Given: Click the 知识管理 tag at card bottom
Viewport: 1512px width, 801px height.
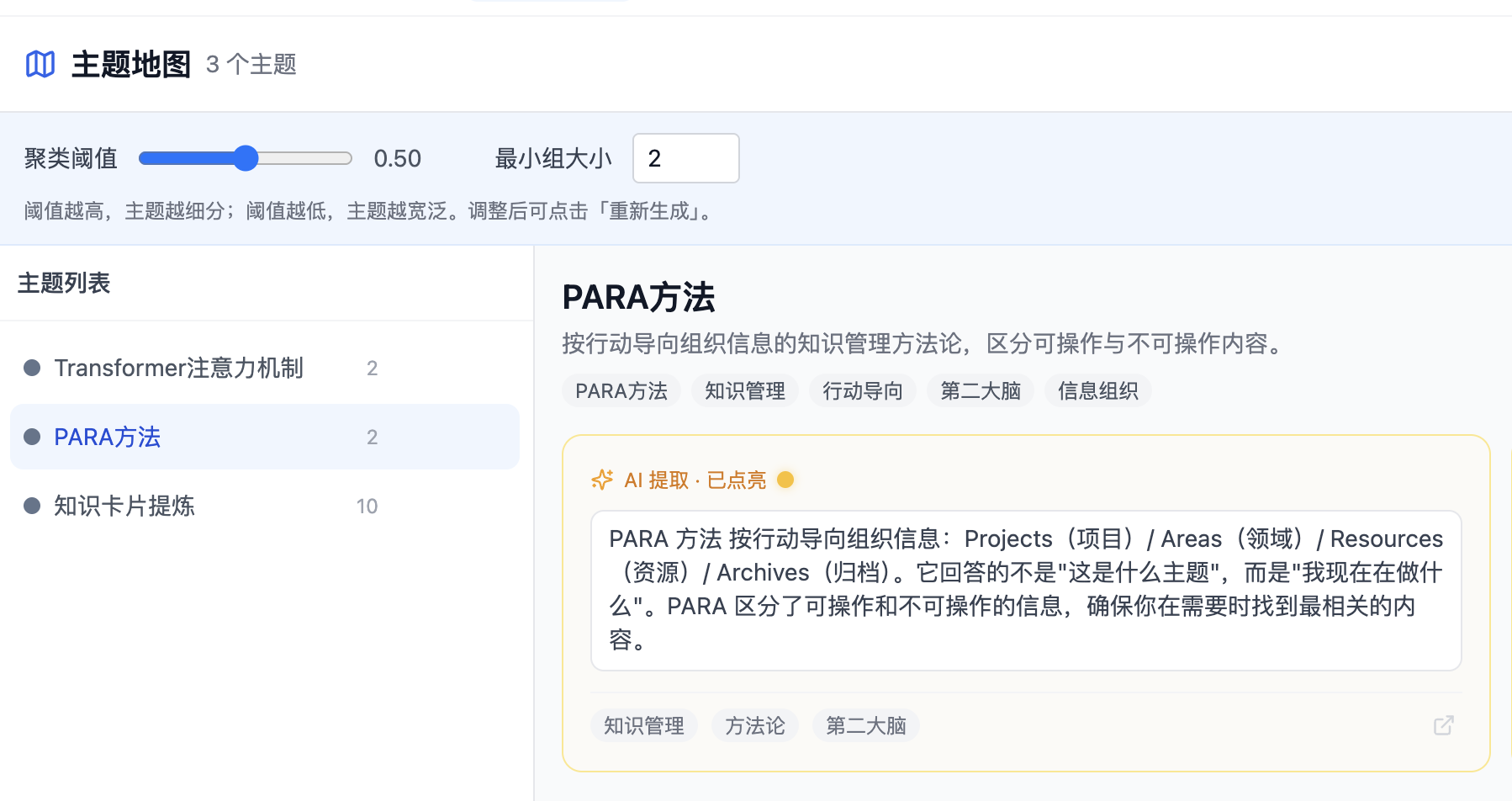Looking at the screenshot, I should point(644,725).
